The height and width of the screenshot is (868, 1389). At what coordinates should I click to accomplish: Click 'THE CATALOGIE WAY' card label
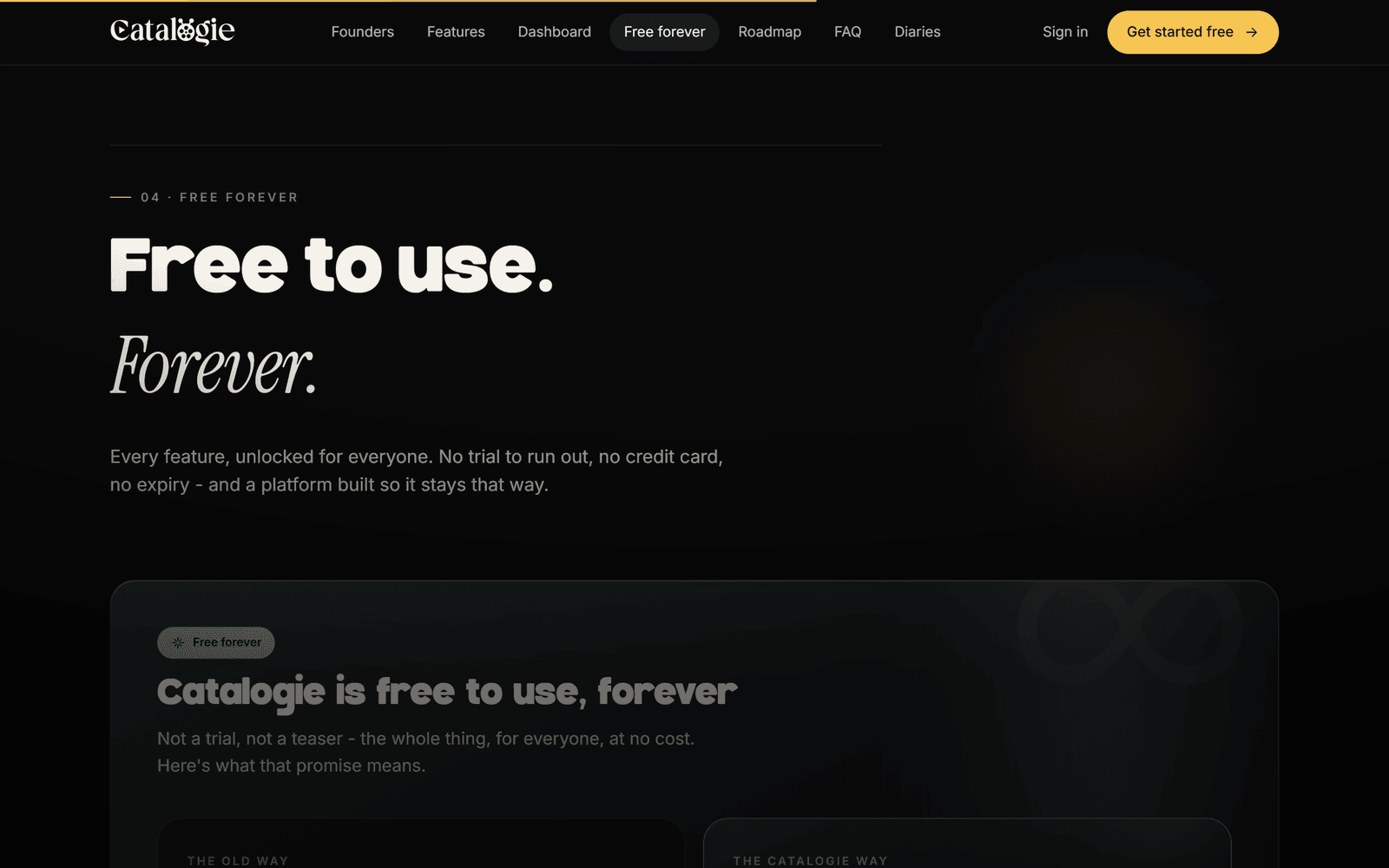(x=811, y=861)
